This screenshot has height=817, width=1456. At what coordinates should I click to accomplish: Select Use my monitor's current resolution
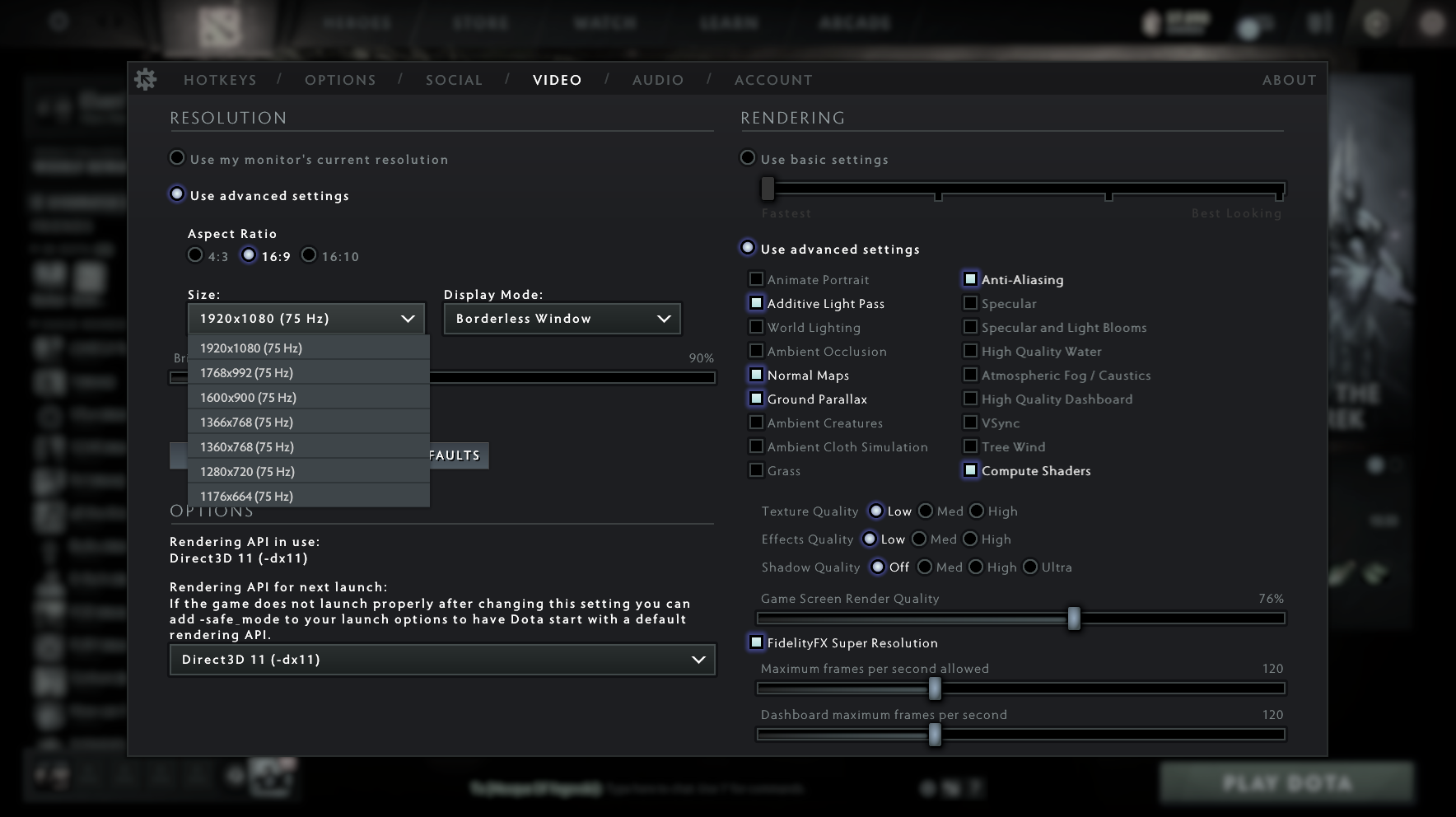(x=177, y=158)
